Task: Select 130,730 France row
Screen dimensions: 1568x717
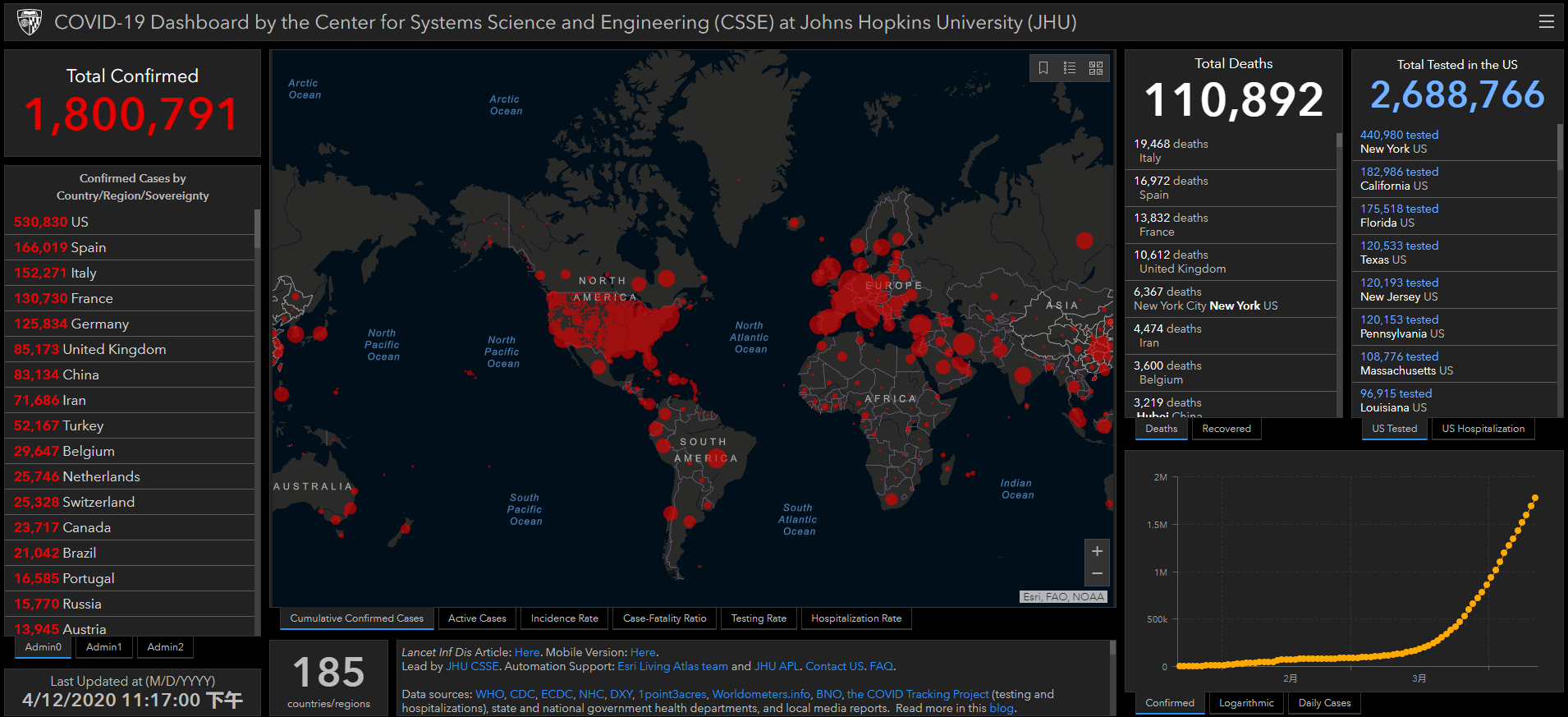Action: click(130, 298)
